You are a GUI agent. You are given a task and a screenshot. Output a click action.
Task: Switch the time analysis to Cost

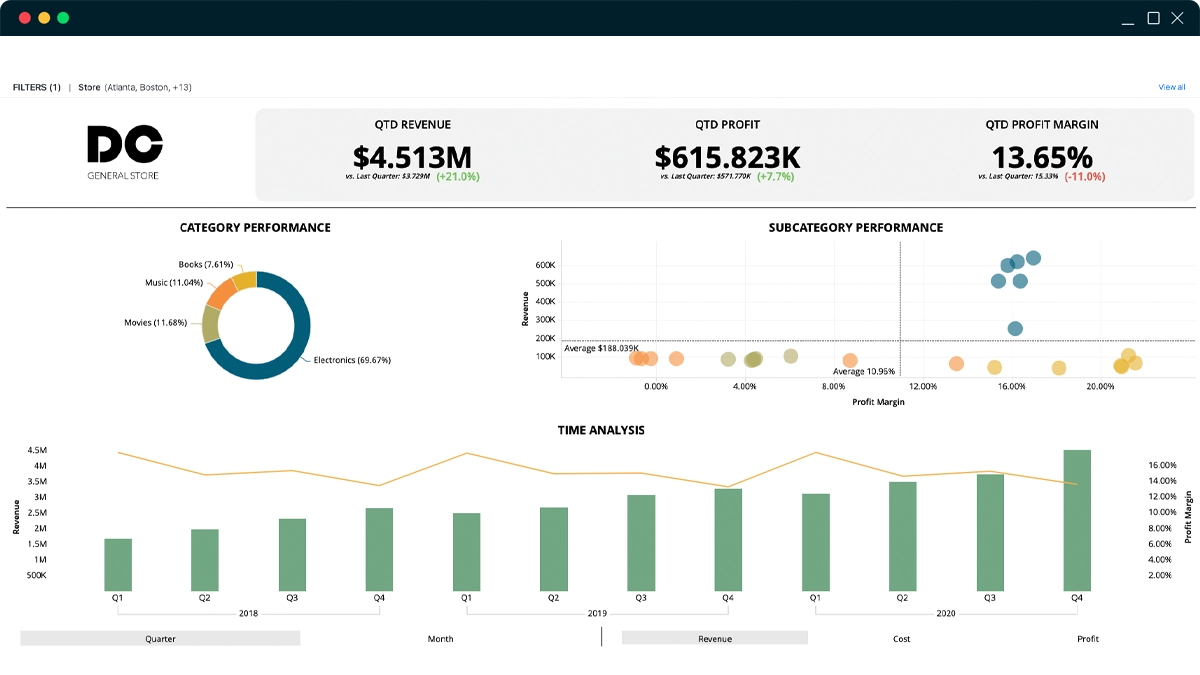(x=901, y=638)
